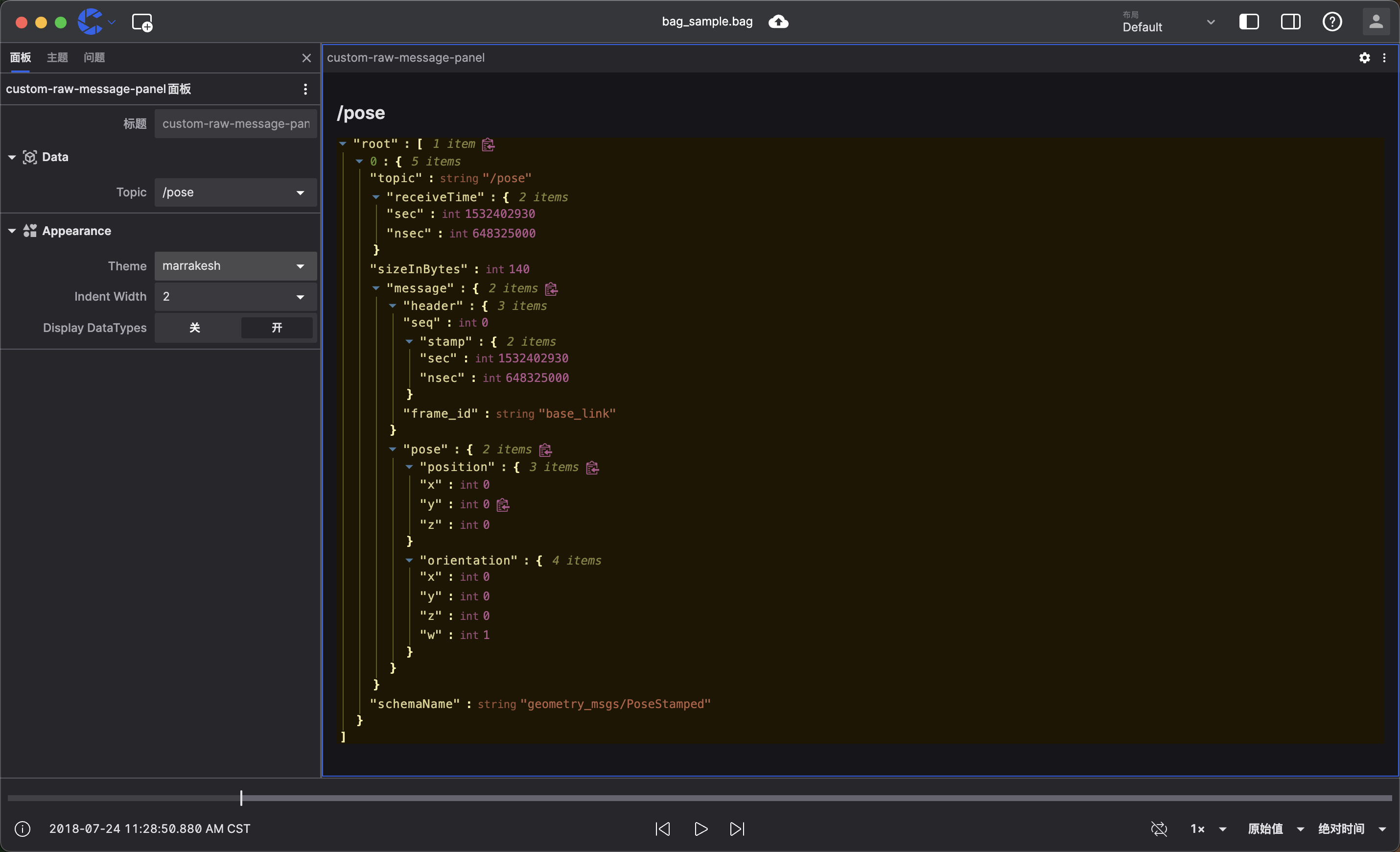
Task: Turn Display DataTypes off (关)
Action: point(195,328)
